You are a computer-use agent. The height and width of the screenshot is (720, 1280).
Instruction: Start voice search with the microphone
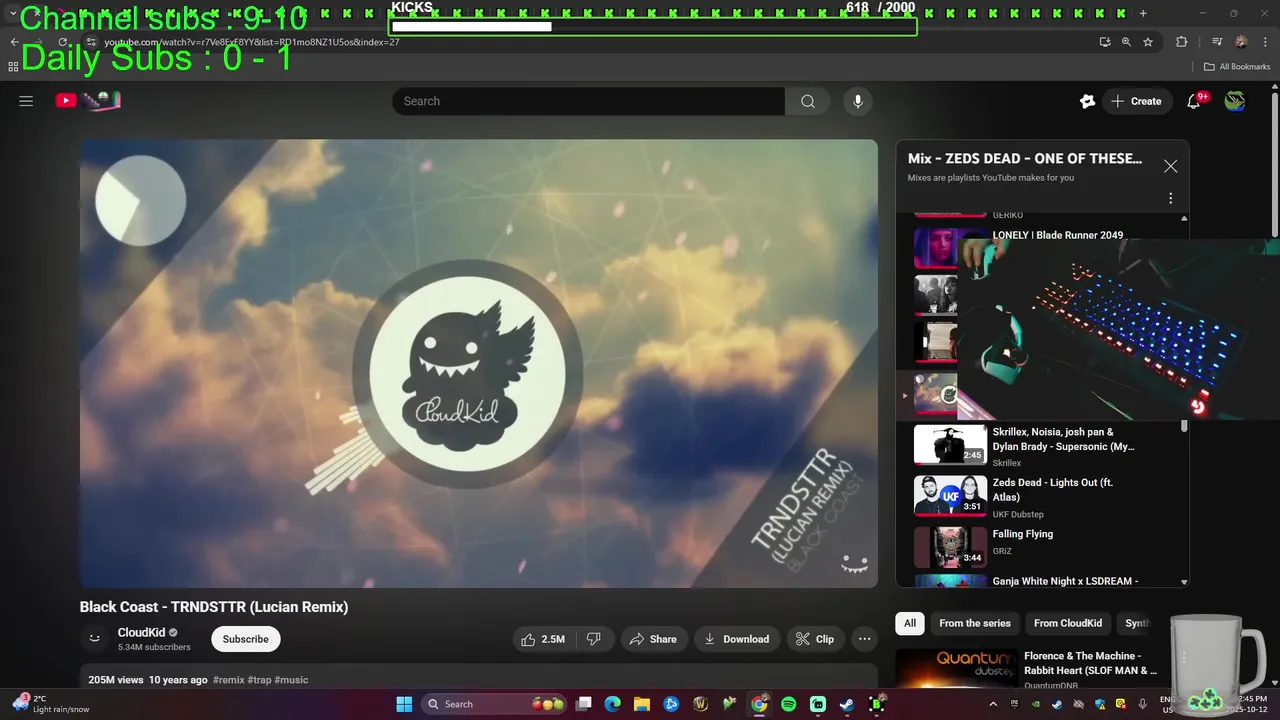(857, 101)
